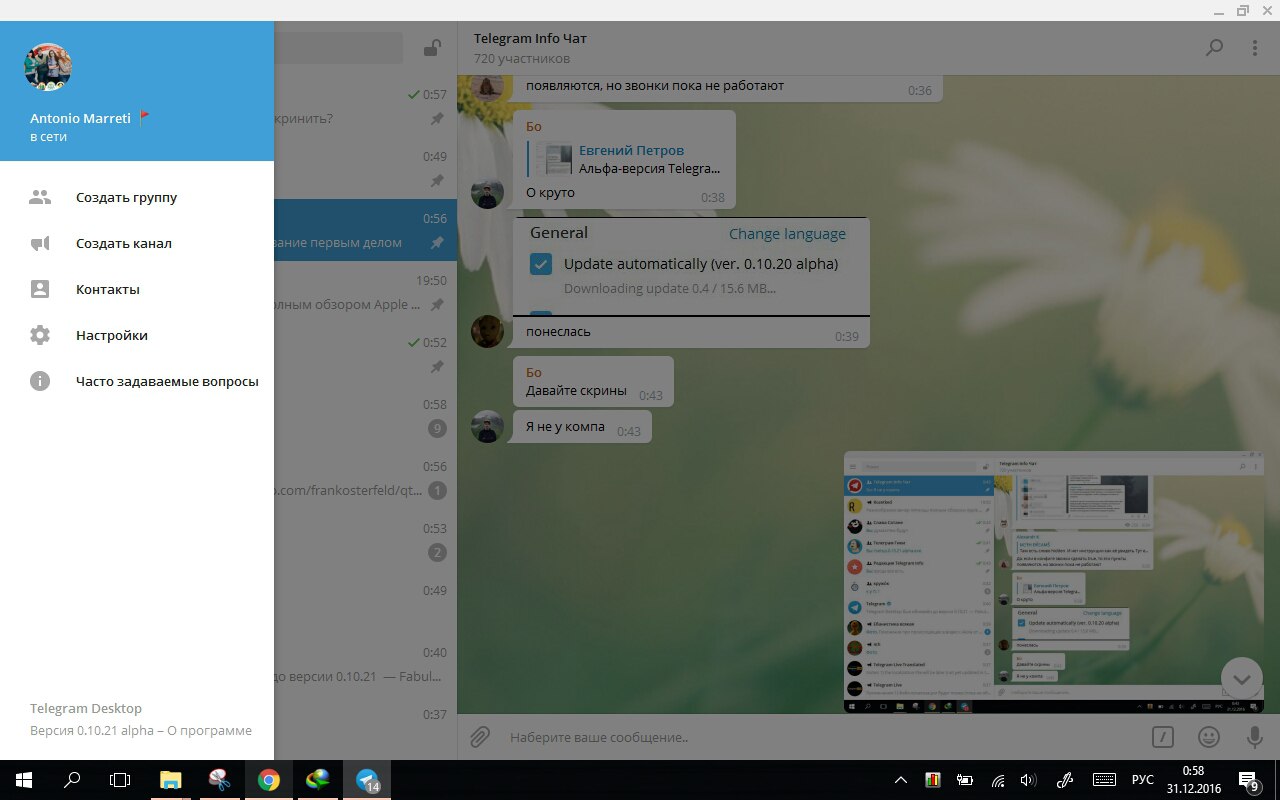Click the lock icon above chat list

coord(432,47)
